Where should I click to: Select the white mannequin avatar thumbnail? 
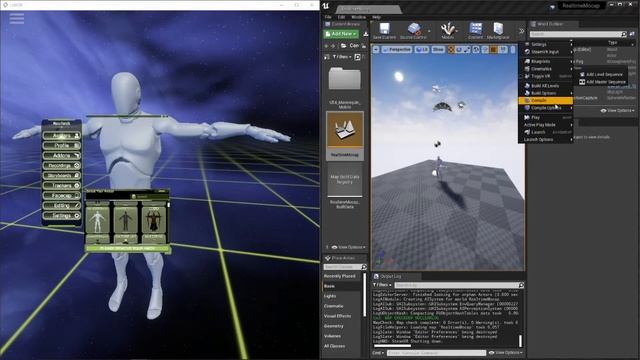coord(97,220)
